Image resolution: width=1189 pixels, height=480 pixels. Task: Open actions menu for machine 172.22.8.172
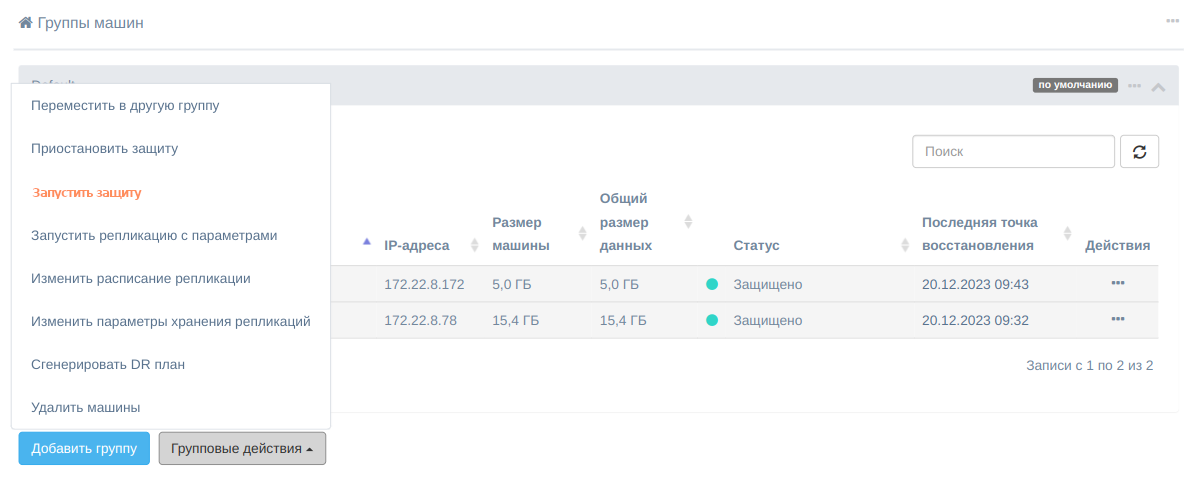pyautogui.click(x=1118, y=283)
